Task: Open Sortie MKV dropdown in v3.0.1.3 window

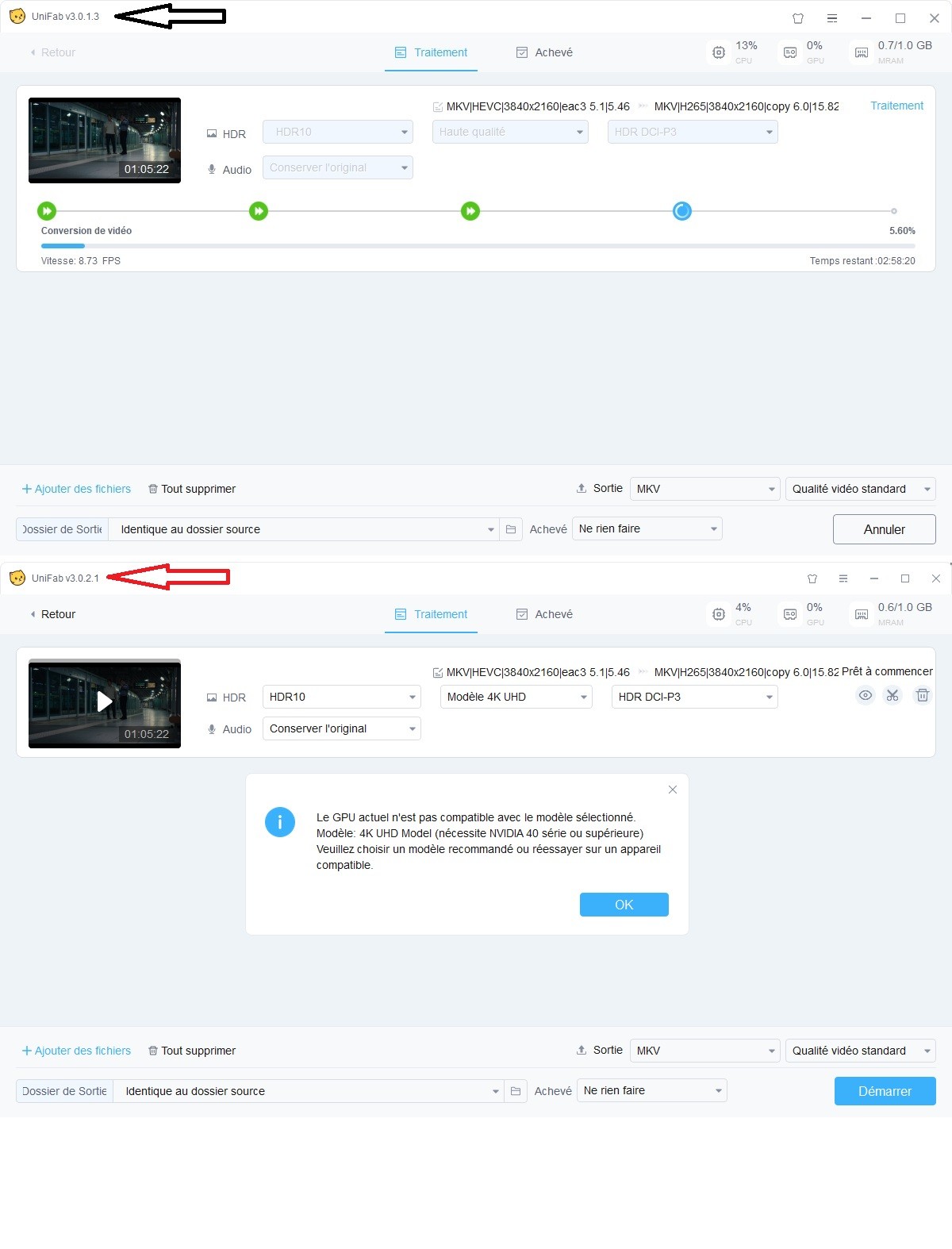Action: [705, 489]
